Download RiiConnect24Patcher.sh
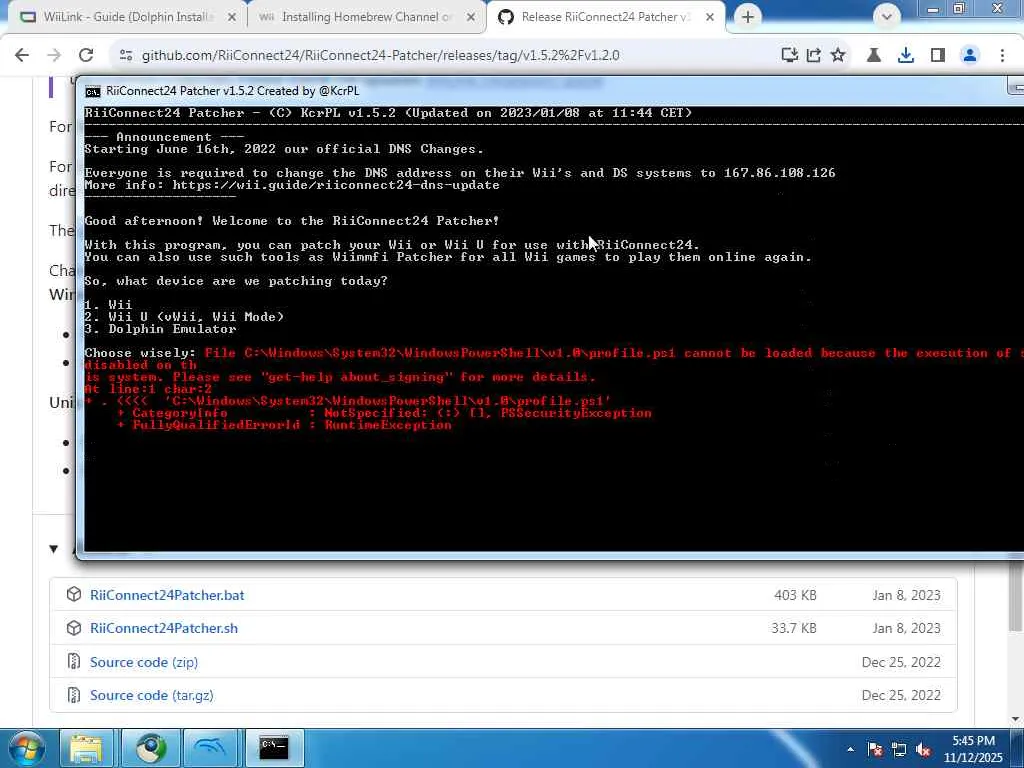Screen dimensions: 1024x768 click(x=164, y=628)
